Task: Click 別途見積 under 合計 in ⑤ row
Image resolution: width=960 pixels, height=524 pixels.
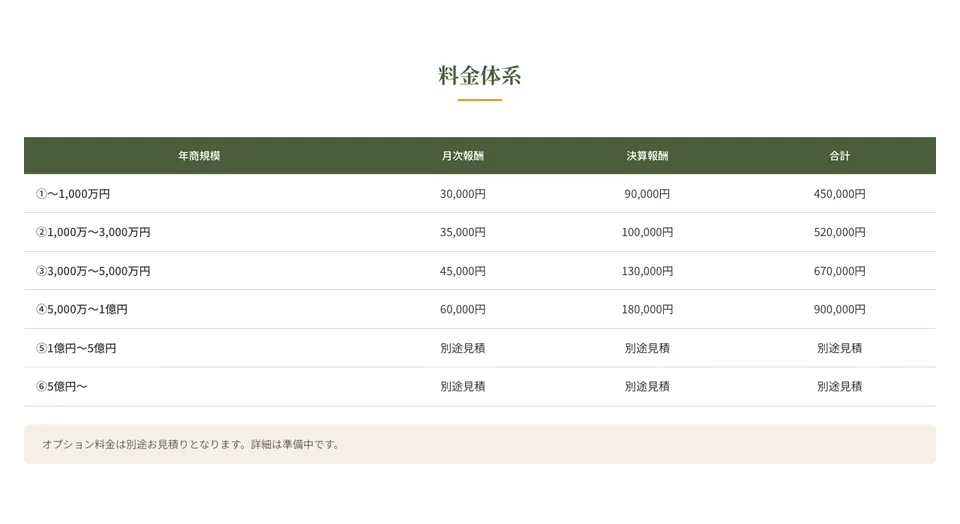Action: tap(839, 348)
